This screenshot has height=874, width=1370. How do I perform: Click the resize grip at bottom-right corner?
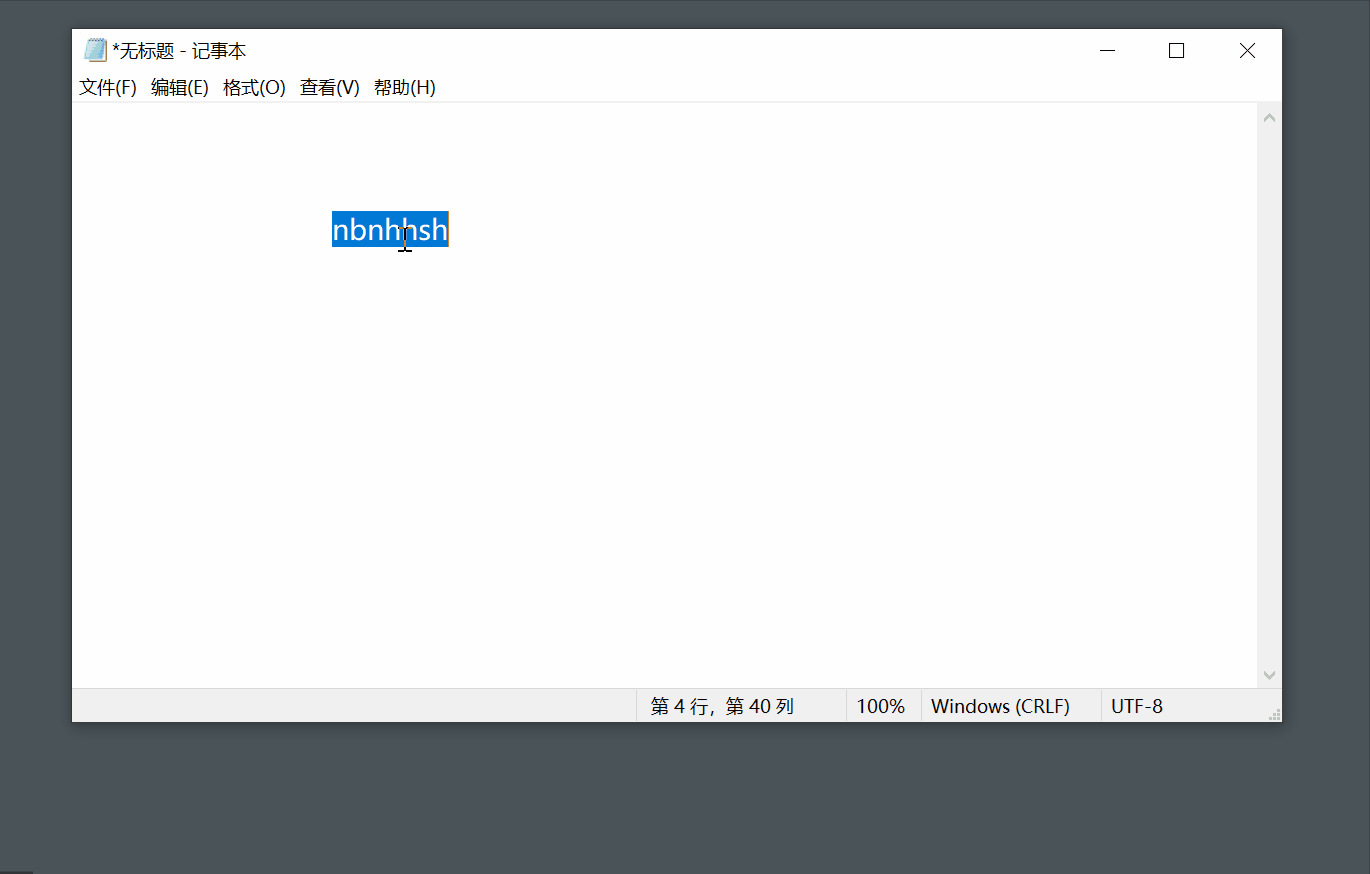(x=1273, y=712)
